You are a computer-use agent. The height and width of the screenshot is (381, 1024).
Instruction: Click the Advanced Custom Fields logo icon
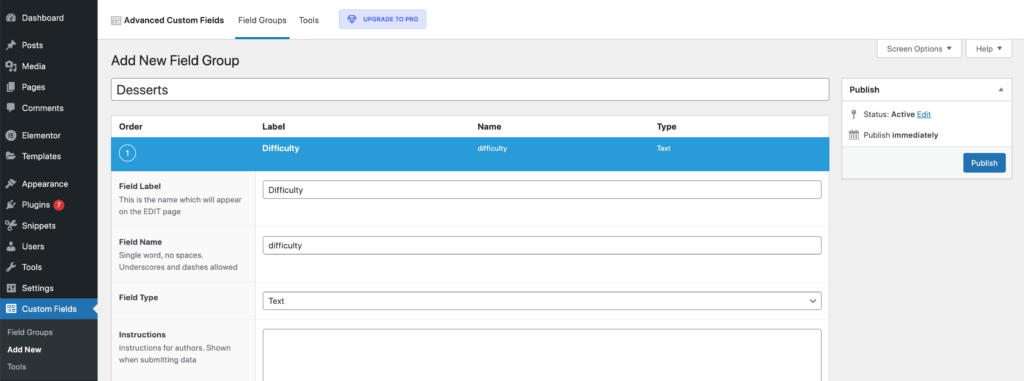click(116, 20)
